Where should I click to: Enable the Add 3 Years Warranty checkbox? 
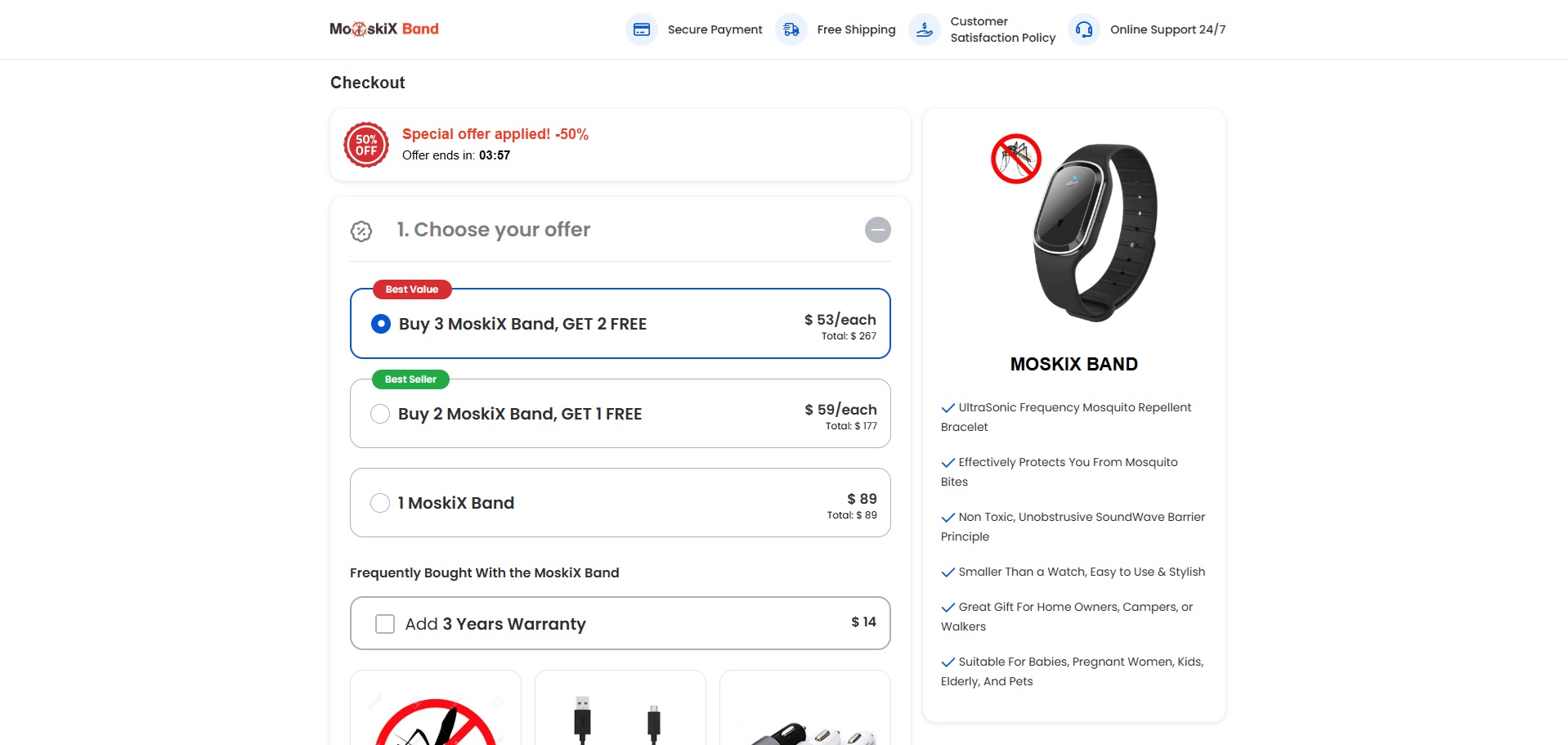click(x=385, y=624)
